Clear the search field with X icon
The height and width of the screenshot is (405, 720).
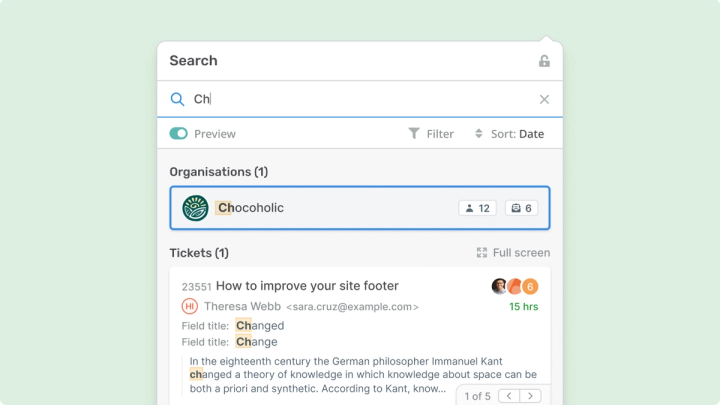(x=544, y=99)
